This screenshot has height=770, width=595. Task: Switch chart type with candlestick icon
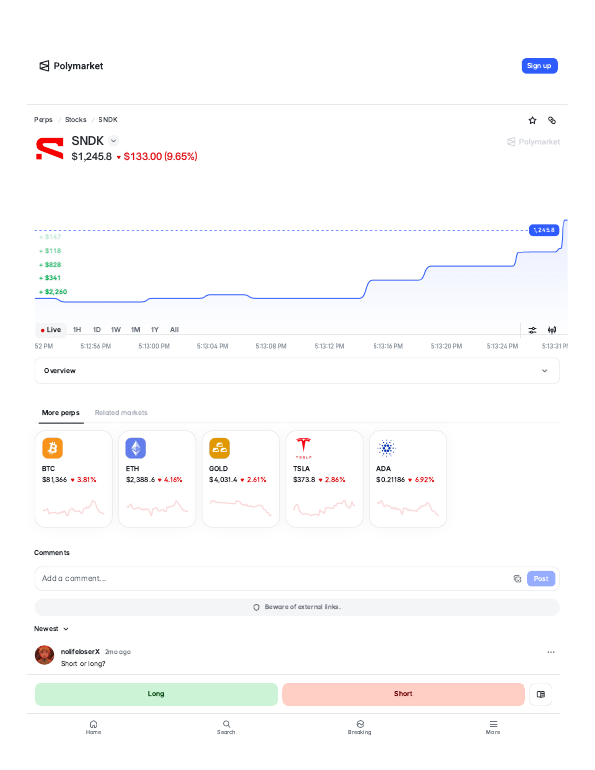(552, 330)
